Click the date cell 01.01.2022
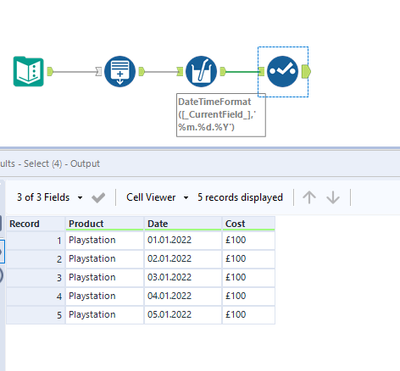The height and width of the screenshot is (371, 400). (183, 240)
